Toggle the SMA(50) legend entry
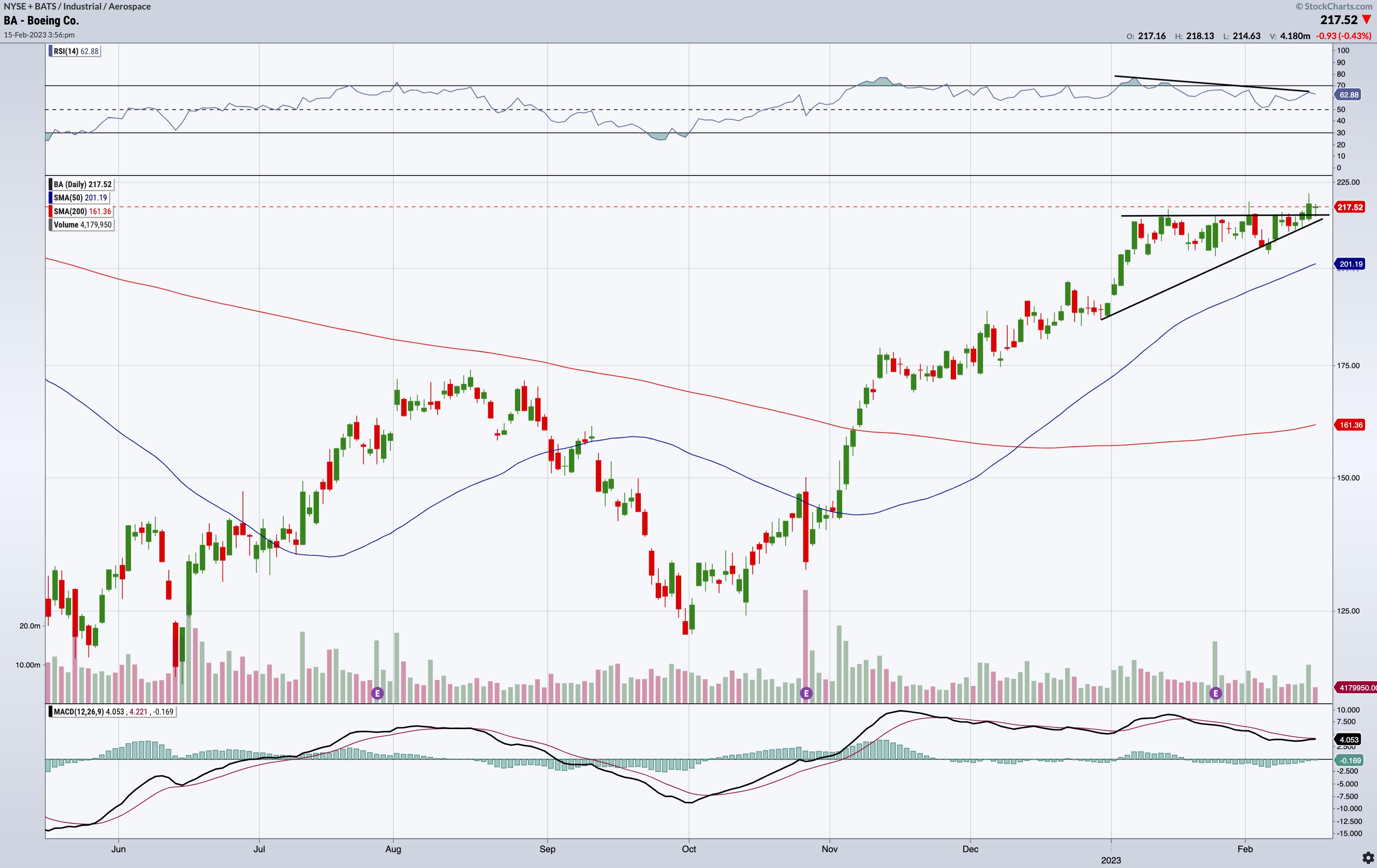Viewport: 1377px width, 868px height. [80, 198]
